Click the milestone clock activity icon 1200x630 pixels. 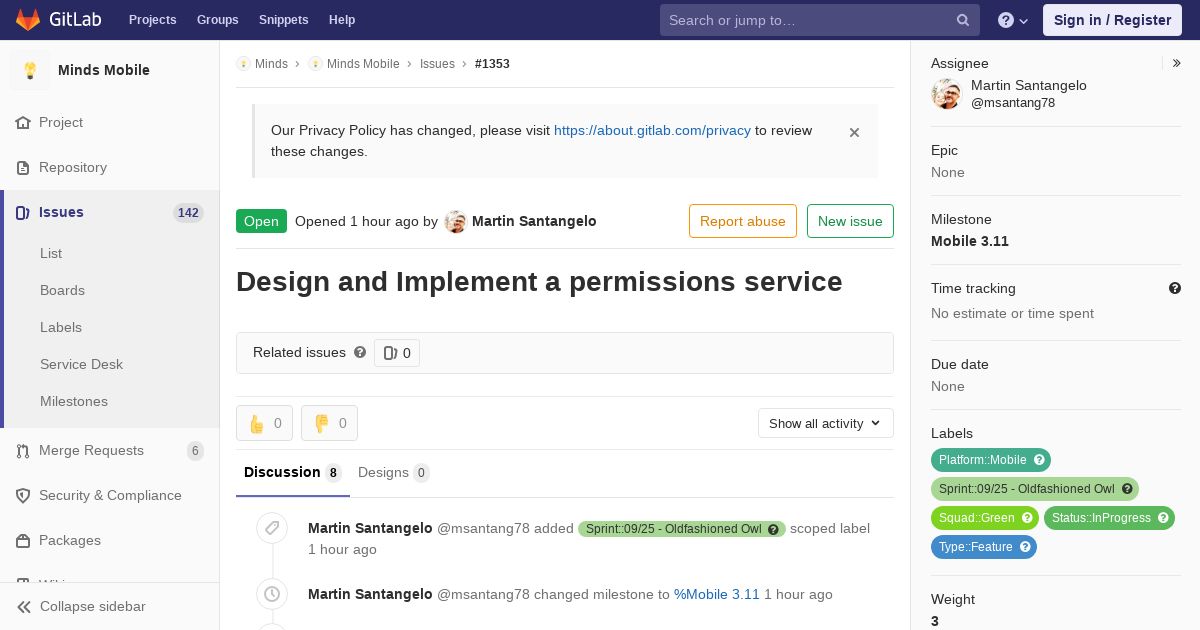tap(272, 594)
